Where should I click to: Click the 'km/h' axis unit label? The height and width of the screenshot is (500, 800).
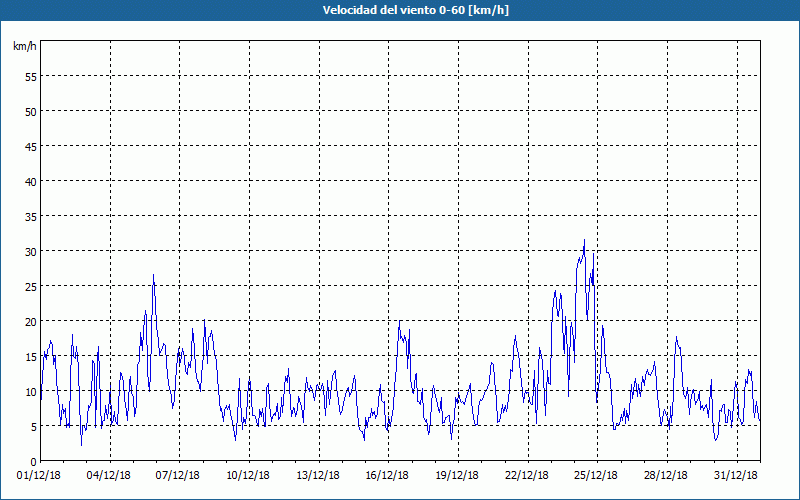click(x=25, y=46)
